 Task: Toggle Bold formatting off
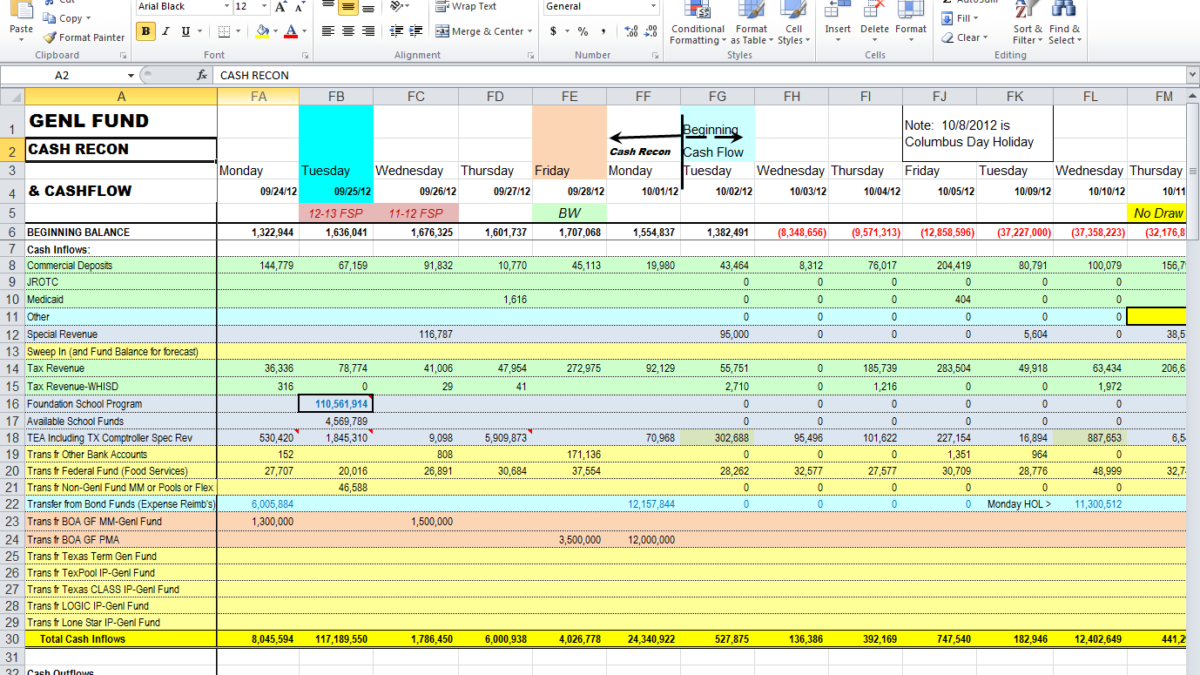[147, 31]
